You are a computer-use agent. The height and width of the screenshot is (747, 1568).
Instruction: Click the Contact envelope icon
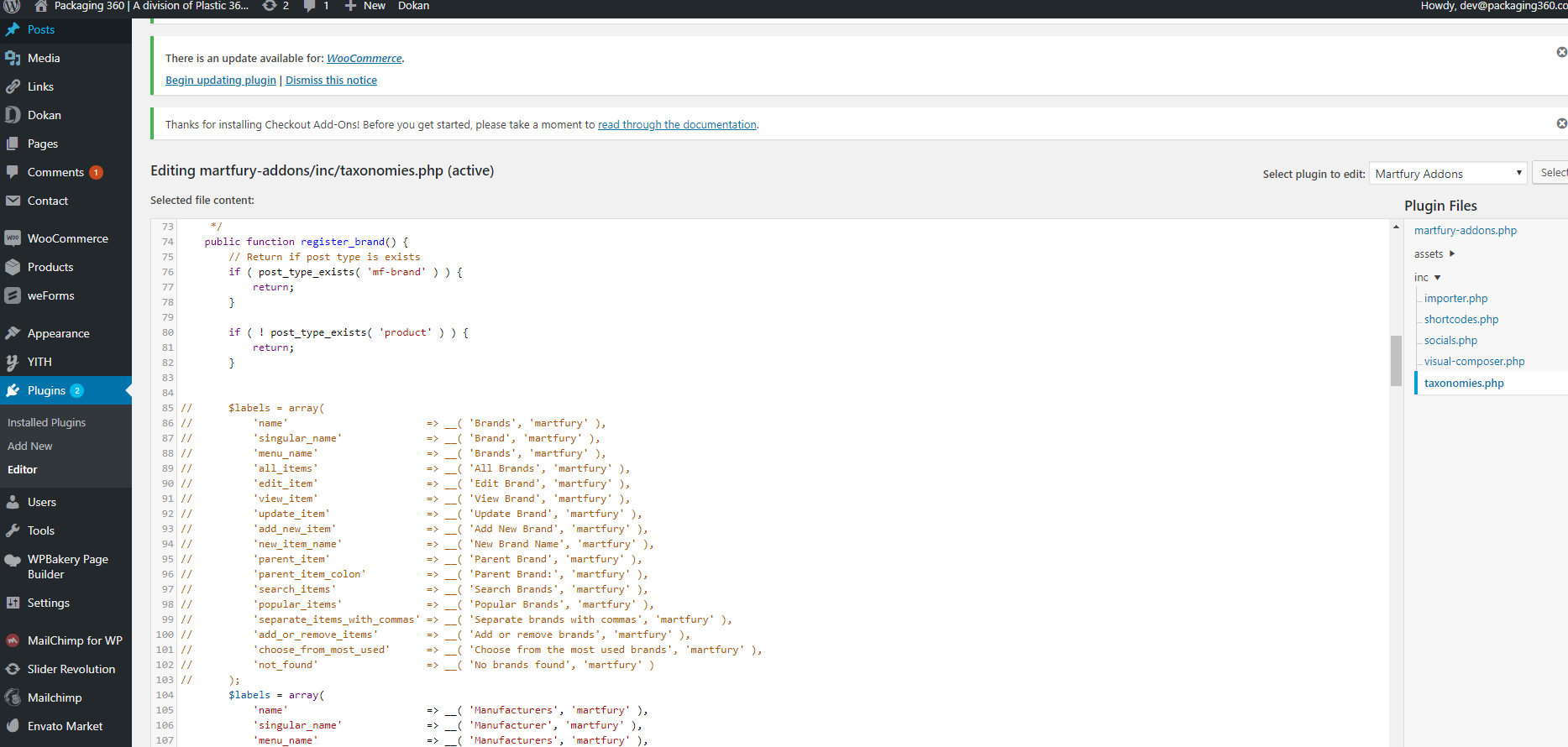point(13,201)
